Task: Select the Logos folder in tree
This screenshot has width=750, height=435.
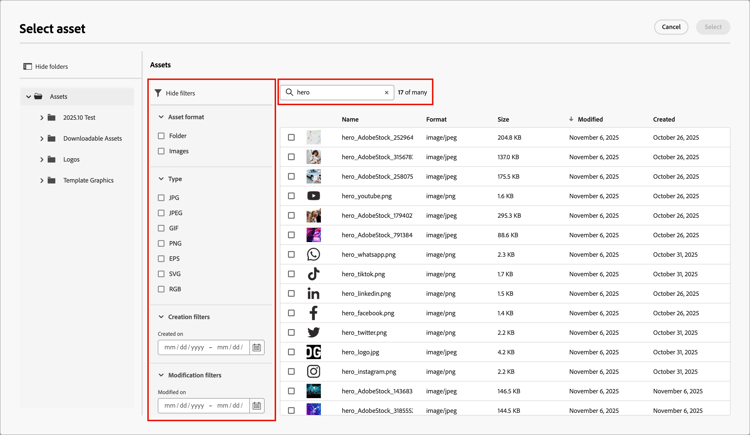Action: point(71,159)
